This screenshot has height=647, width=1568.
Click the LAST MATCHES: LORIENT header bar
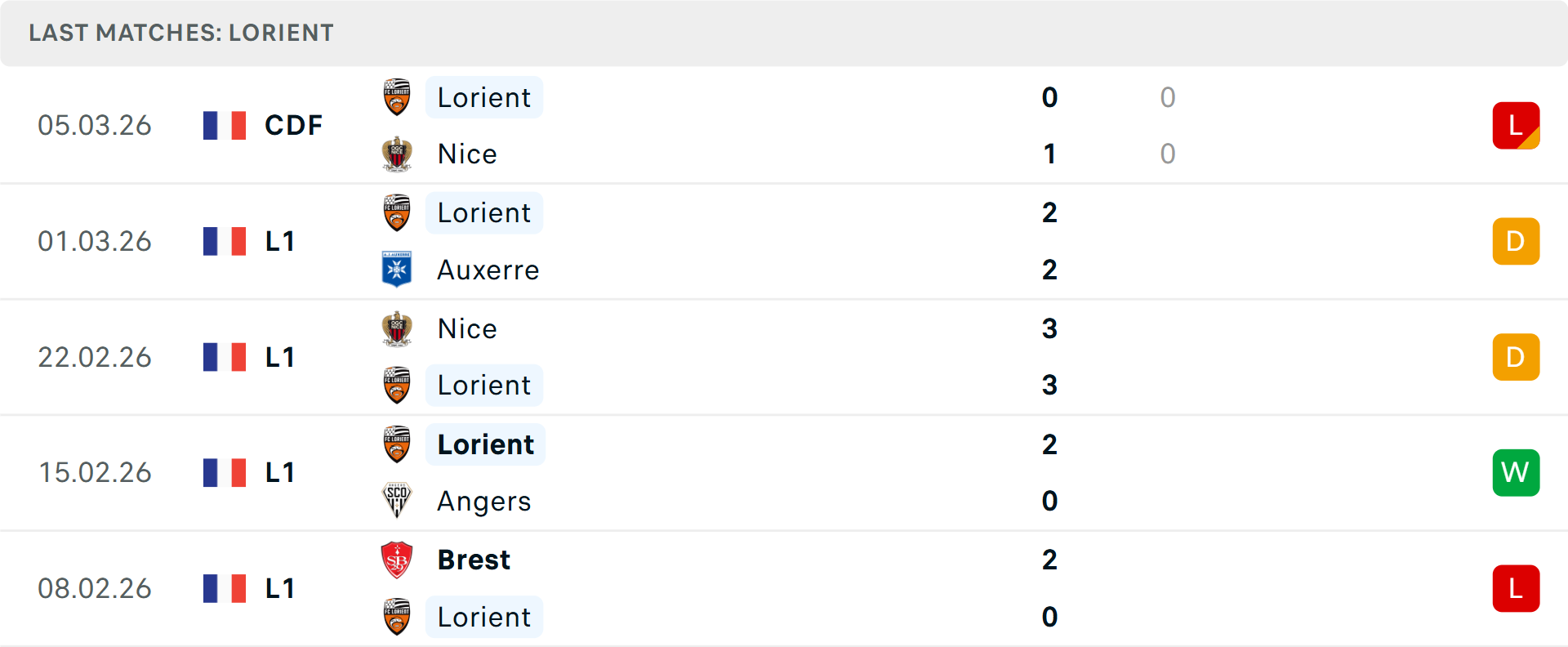181,33
